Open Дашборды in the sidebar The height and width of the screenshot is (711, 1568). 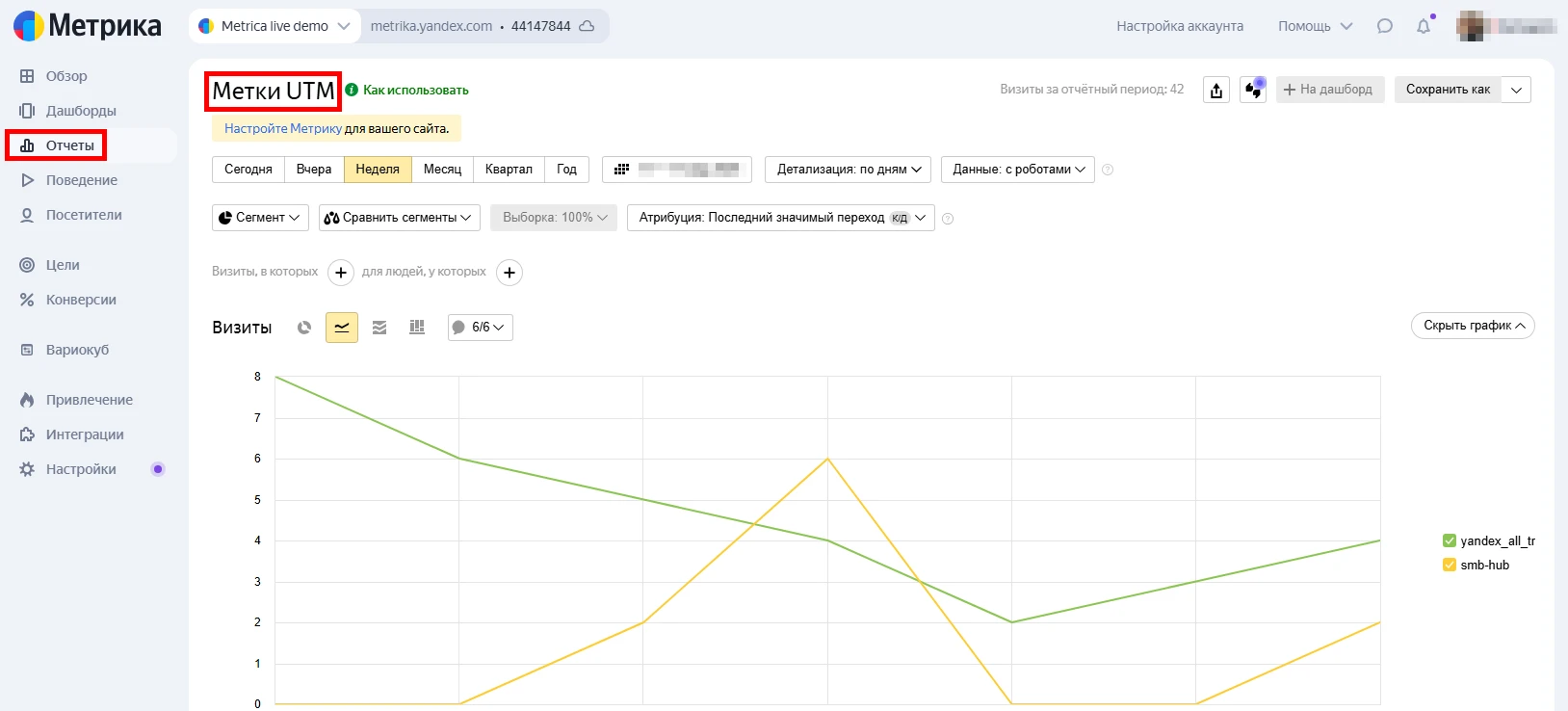[81, 111]
